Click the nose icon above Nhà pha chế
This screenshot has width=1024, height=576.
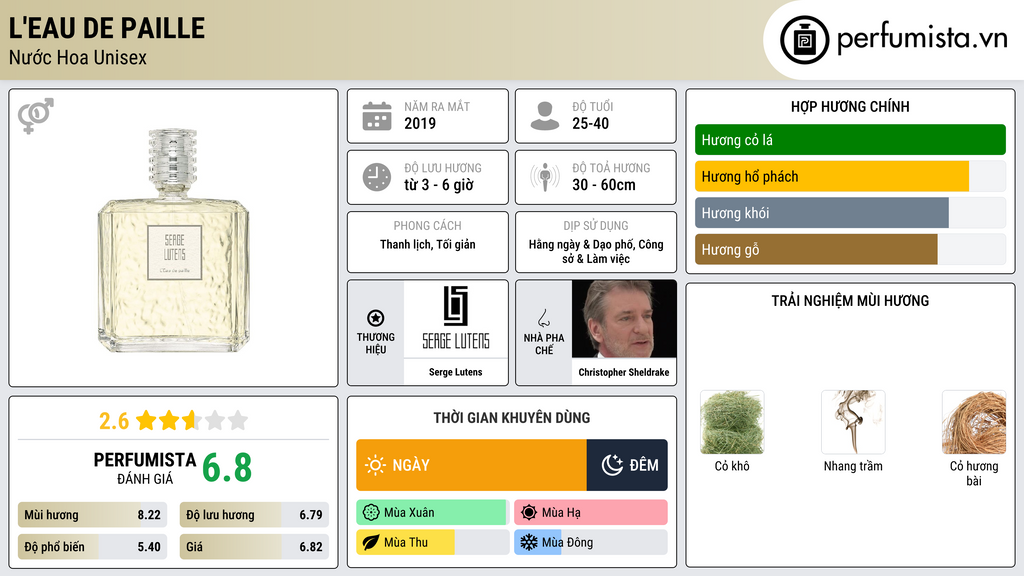543,318
